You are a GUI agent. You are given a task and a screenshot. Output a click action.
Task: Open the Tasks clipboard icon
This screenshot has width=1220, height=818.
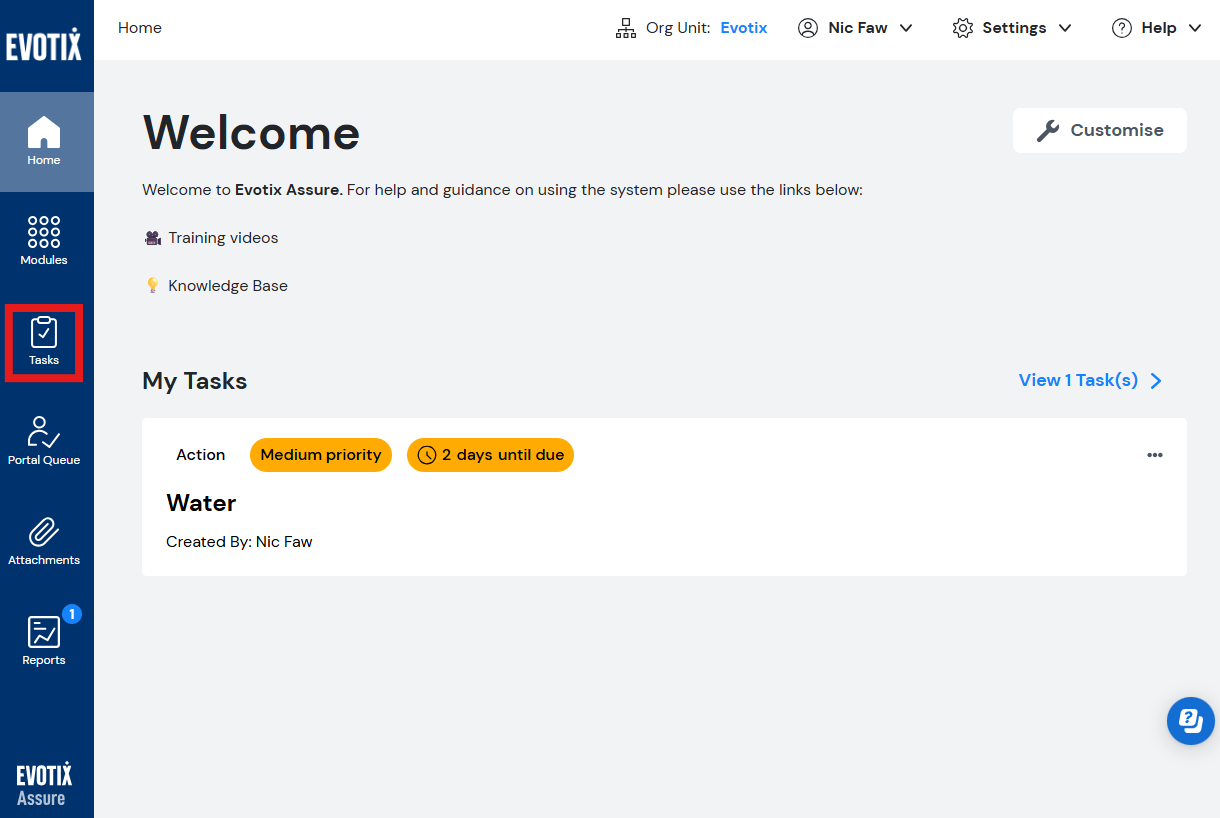pos(44,332)
